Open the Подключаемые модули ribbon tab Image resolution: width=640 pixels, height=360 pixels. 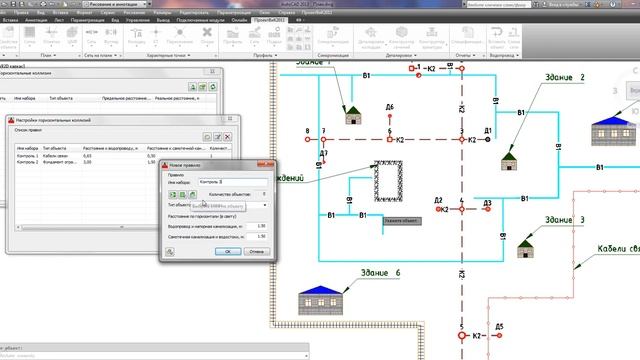200,20
